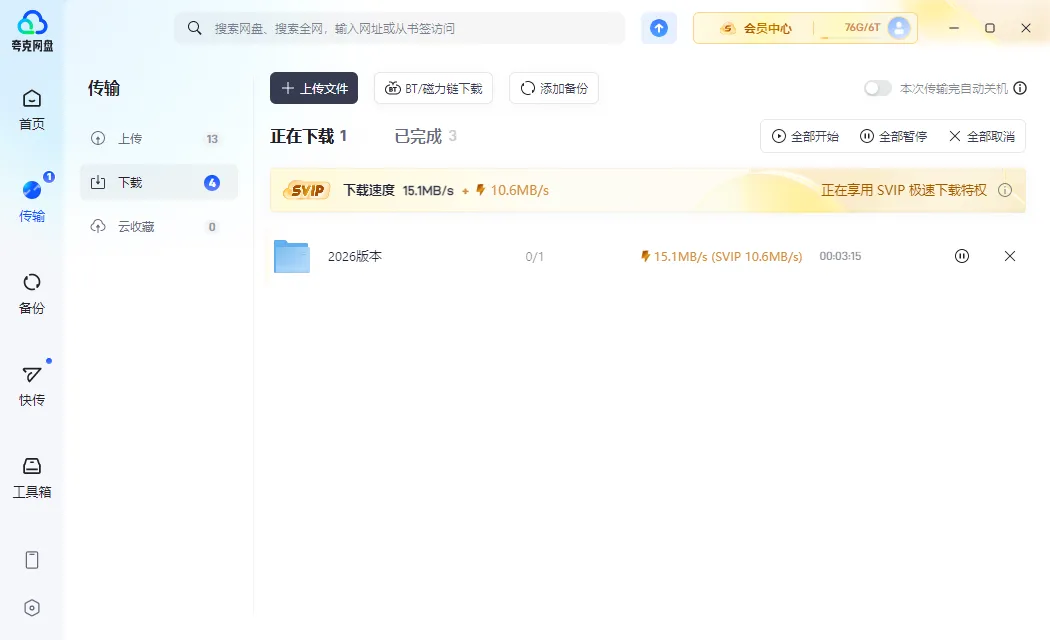Viewport: 1050px width, 640px height.
Task: Click the 15.1MB/s (SVIP 10.6MB/s) row speed
Action: (x=721, y=256)
